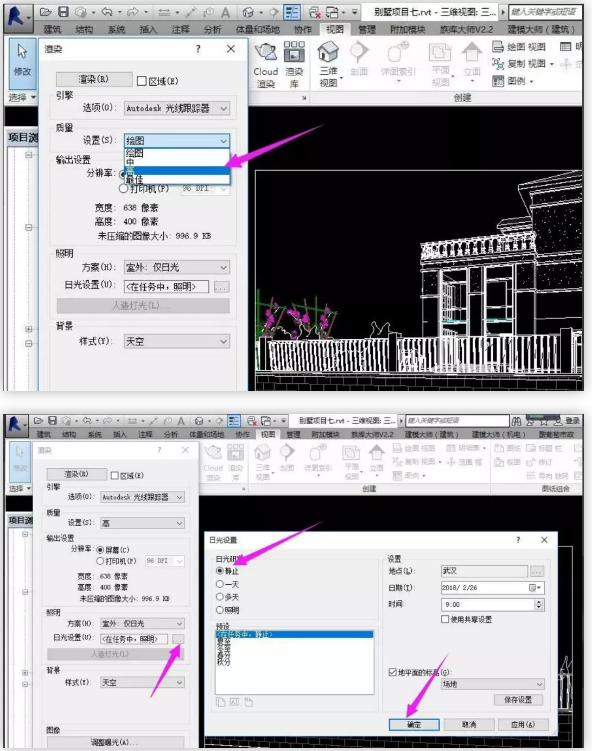Click the Open folder icon in the top Quick Access toolbar
This screenshot has width=592, height=751.
46,11
